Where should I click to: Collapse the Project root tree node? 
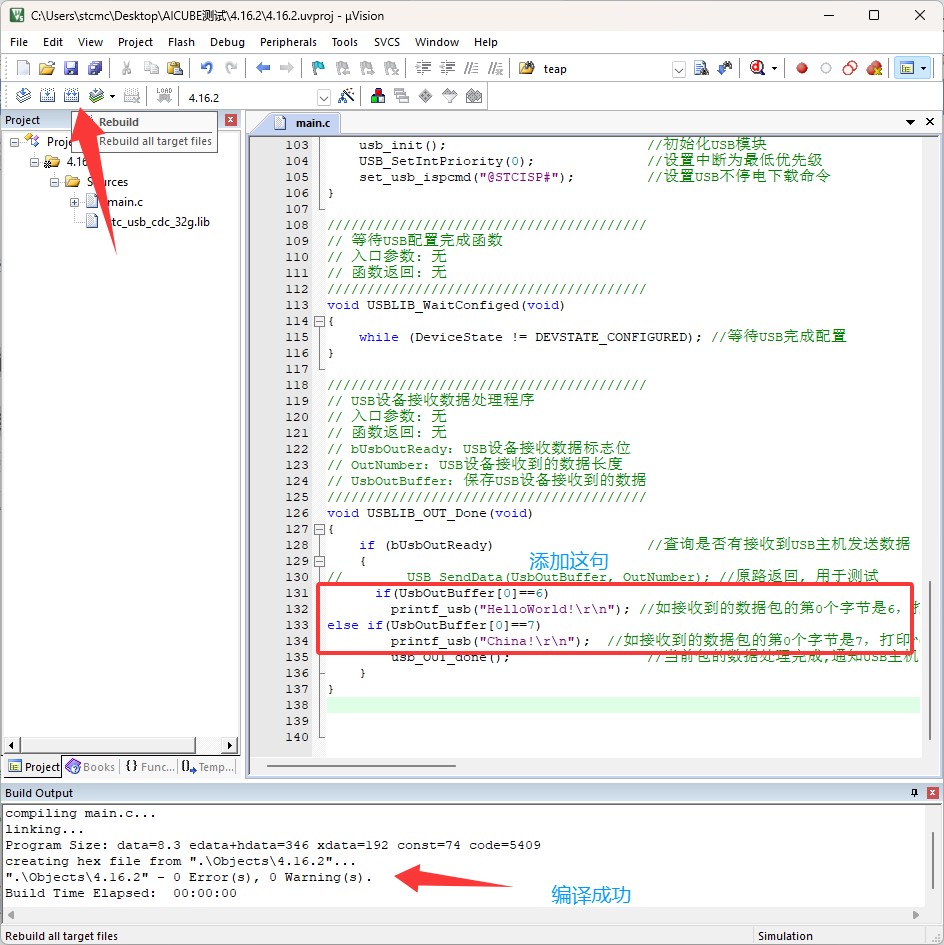14,142
